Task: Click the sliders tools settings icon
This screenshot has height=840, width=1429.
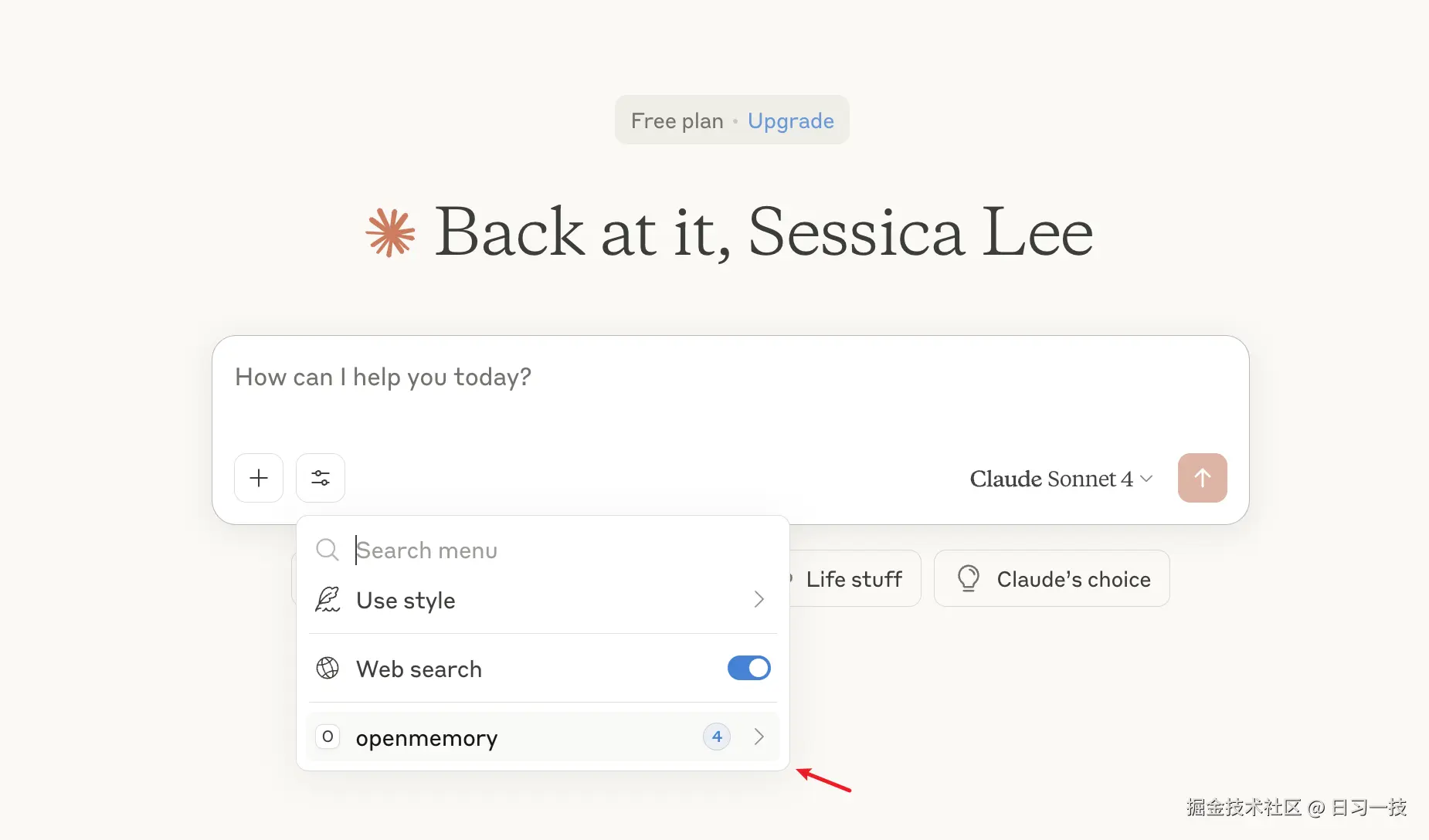Action: click(x=321, y=478)
